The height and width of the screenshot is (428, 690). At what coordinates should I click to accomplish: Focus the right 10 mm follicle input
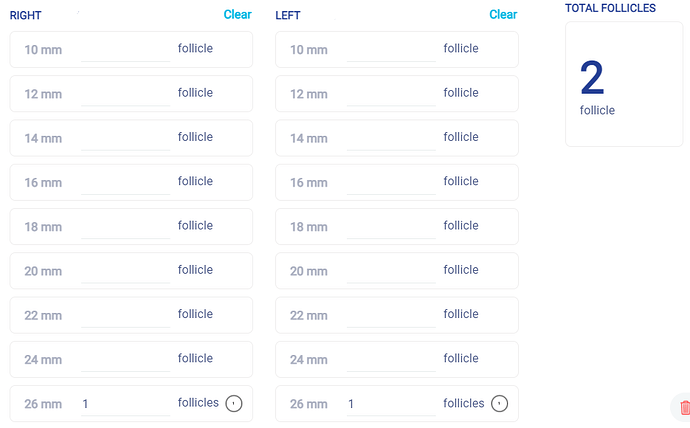pos(125,49)
